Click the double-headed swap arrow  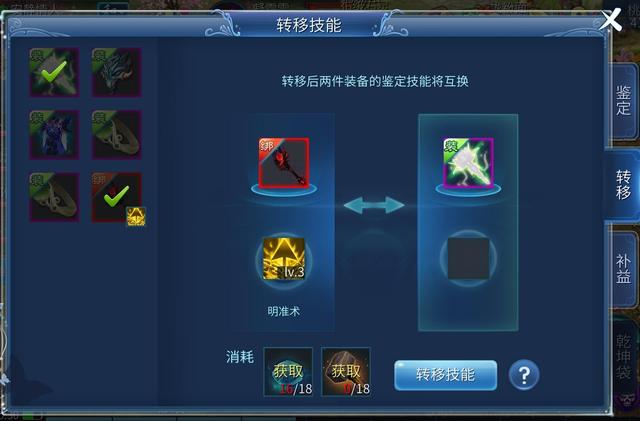(x=374, y=205)
